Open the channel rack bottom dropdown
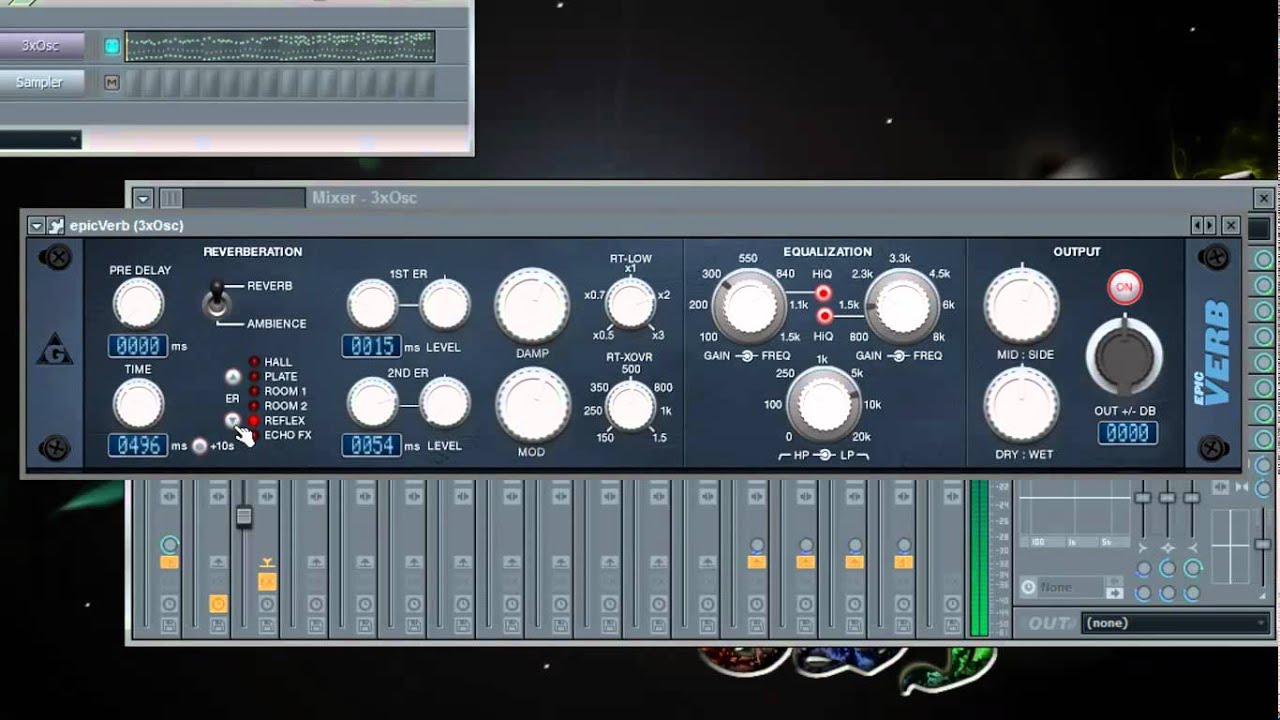Viewport: 1280px width, 720px height. click(40, 140)
